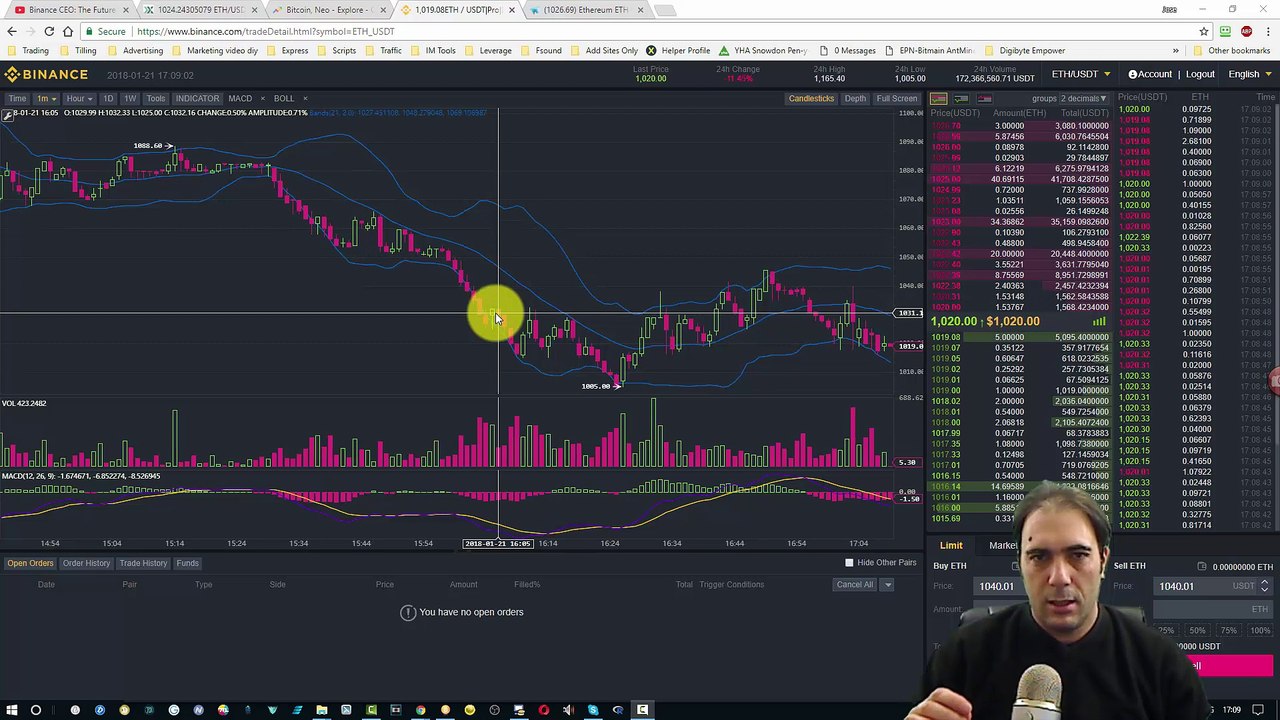Set sell amount to 100%
Image resolution: width=1280 pixels, height=720 pixels.
tap(1260, 630)
